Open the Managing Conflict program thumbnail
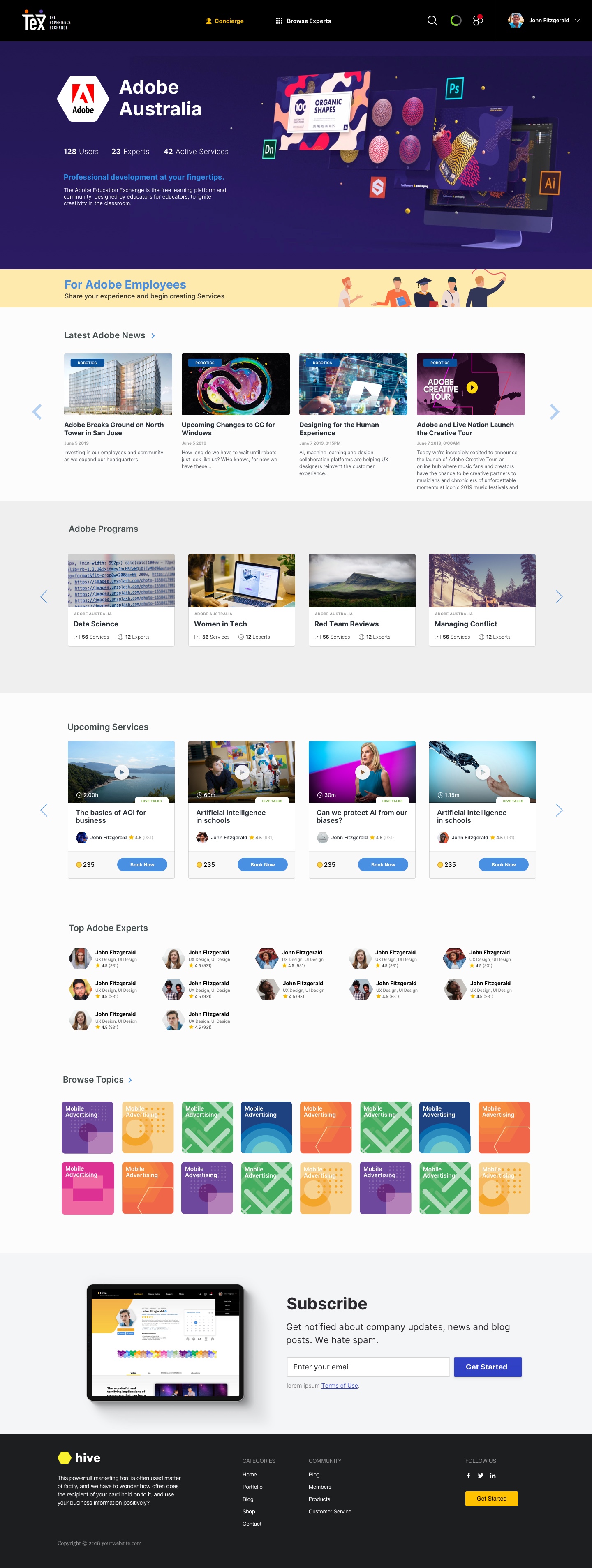The width and height of the screenshot is (592, 1568). [x=482, y=581]
